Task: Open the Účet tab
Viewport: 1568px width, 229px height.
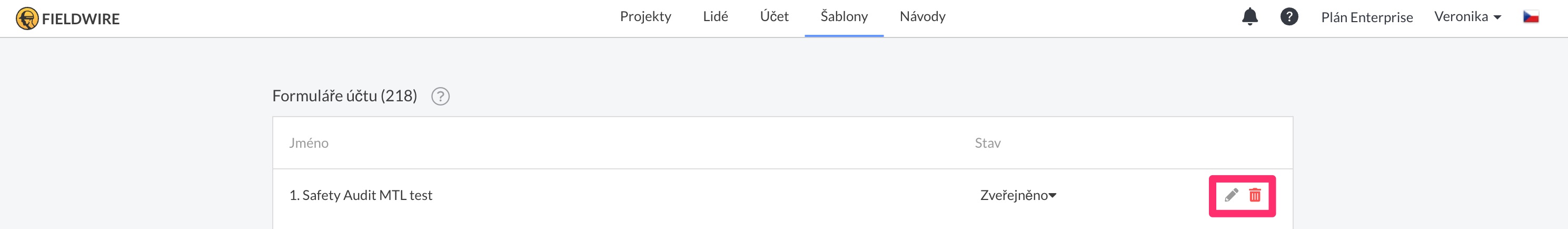Action: (773, 16)
